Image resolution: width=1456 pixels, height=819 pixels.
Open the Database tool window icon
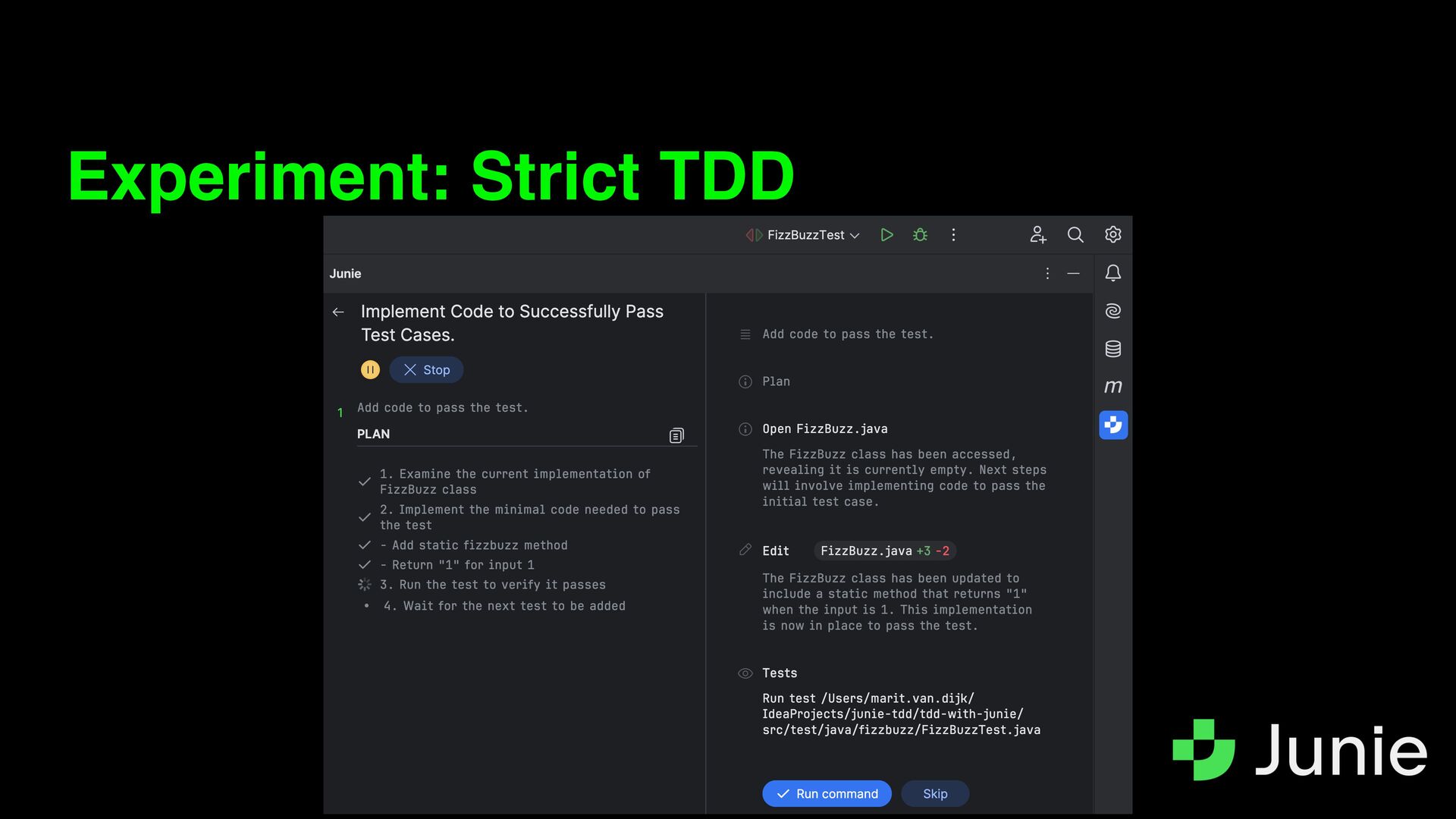pyautogui.click(x=1112, y=349)
